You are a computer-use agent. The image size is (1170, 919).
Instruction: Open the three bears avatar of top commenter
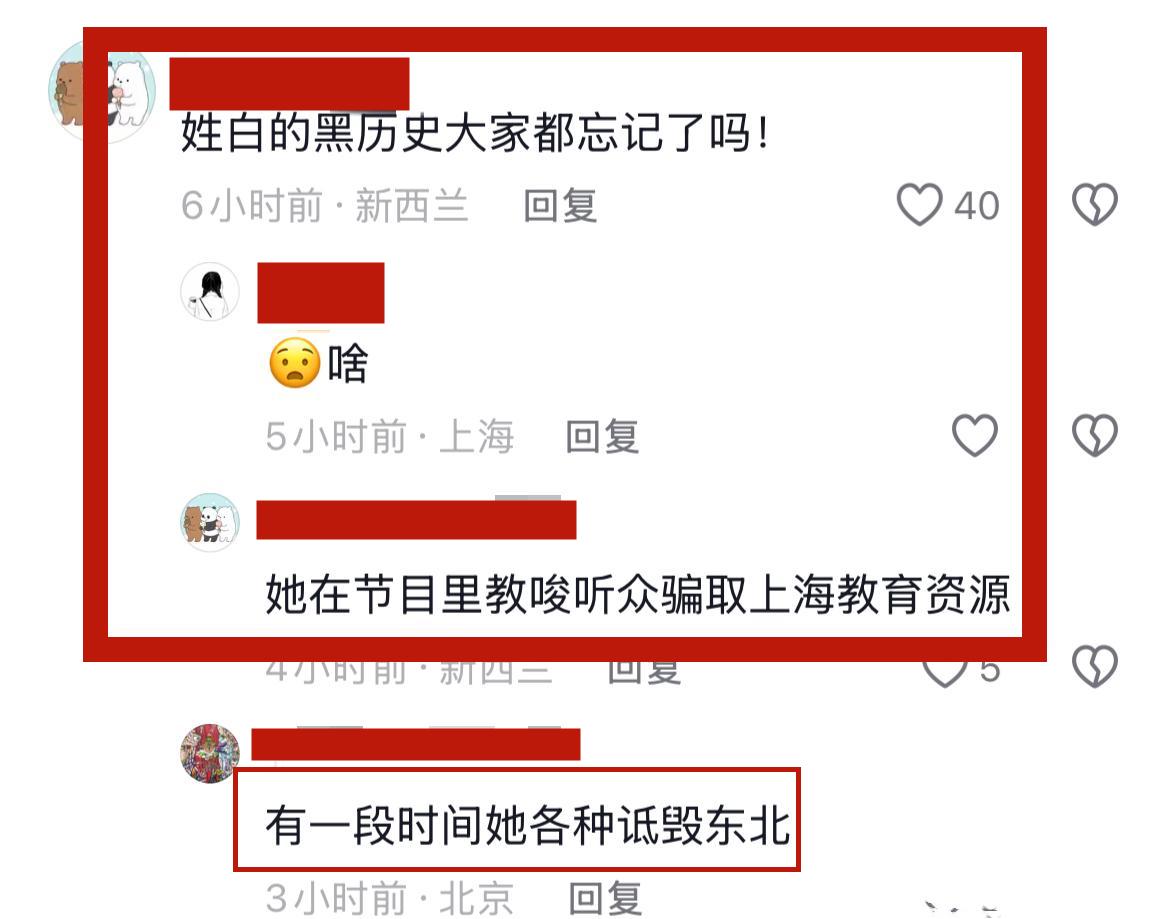pos(101,92)
